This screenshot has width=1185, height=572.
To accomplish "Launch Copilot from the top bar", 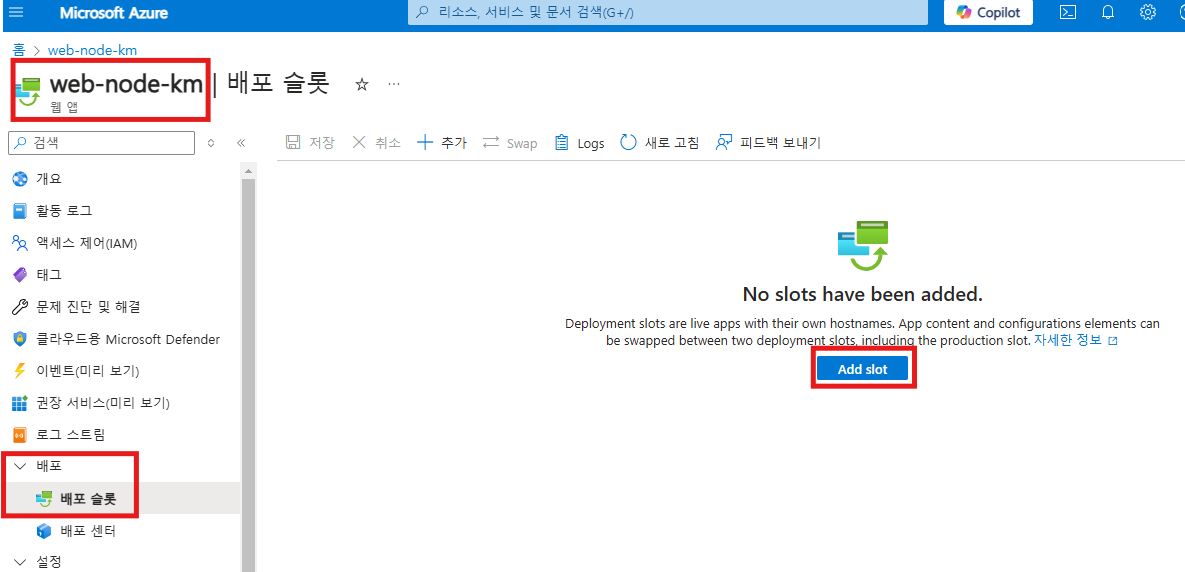I will click(989, 13).
